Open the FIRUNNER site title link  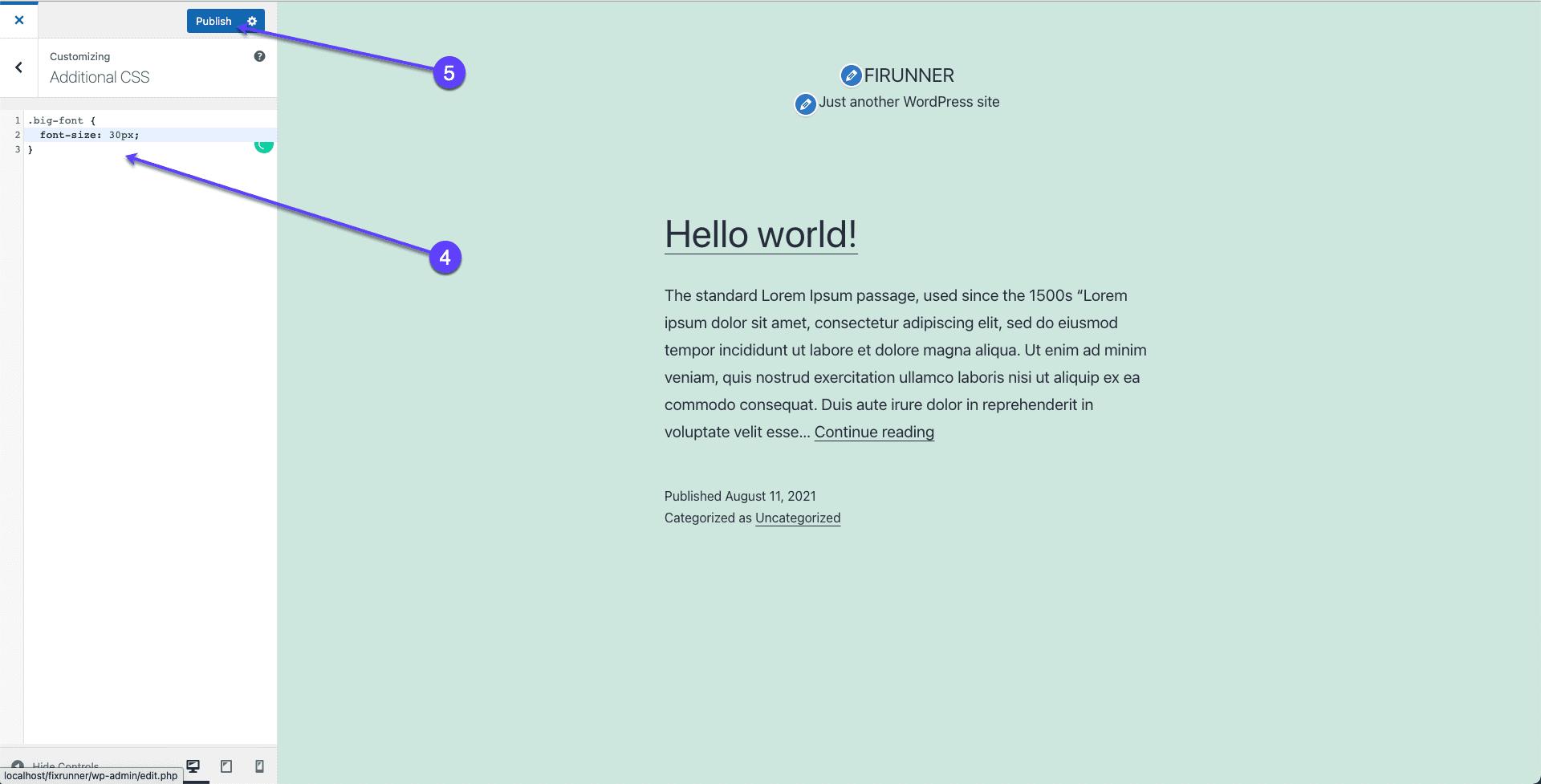[x=909, y=75]
